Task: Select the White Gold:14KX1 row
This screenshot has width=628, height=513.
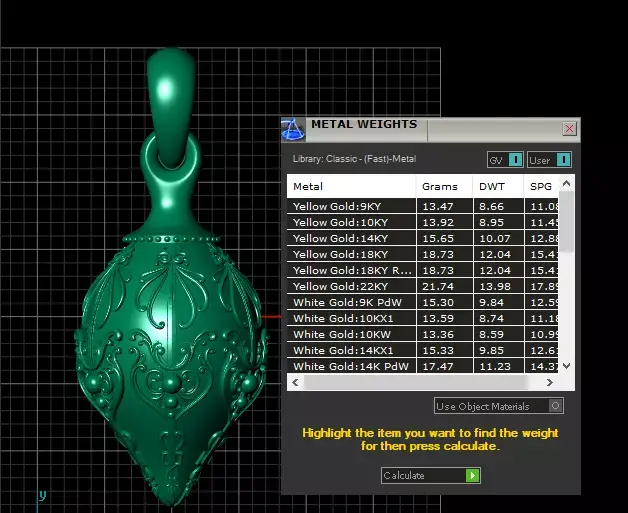Action: tap(423, 350)
